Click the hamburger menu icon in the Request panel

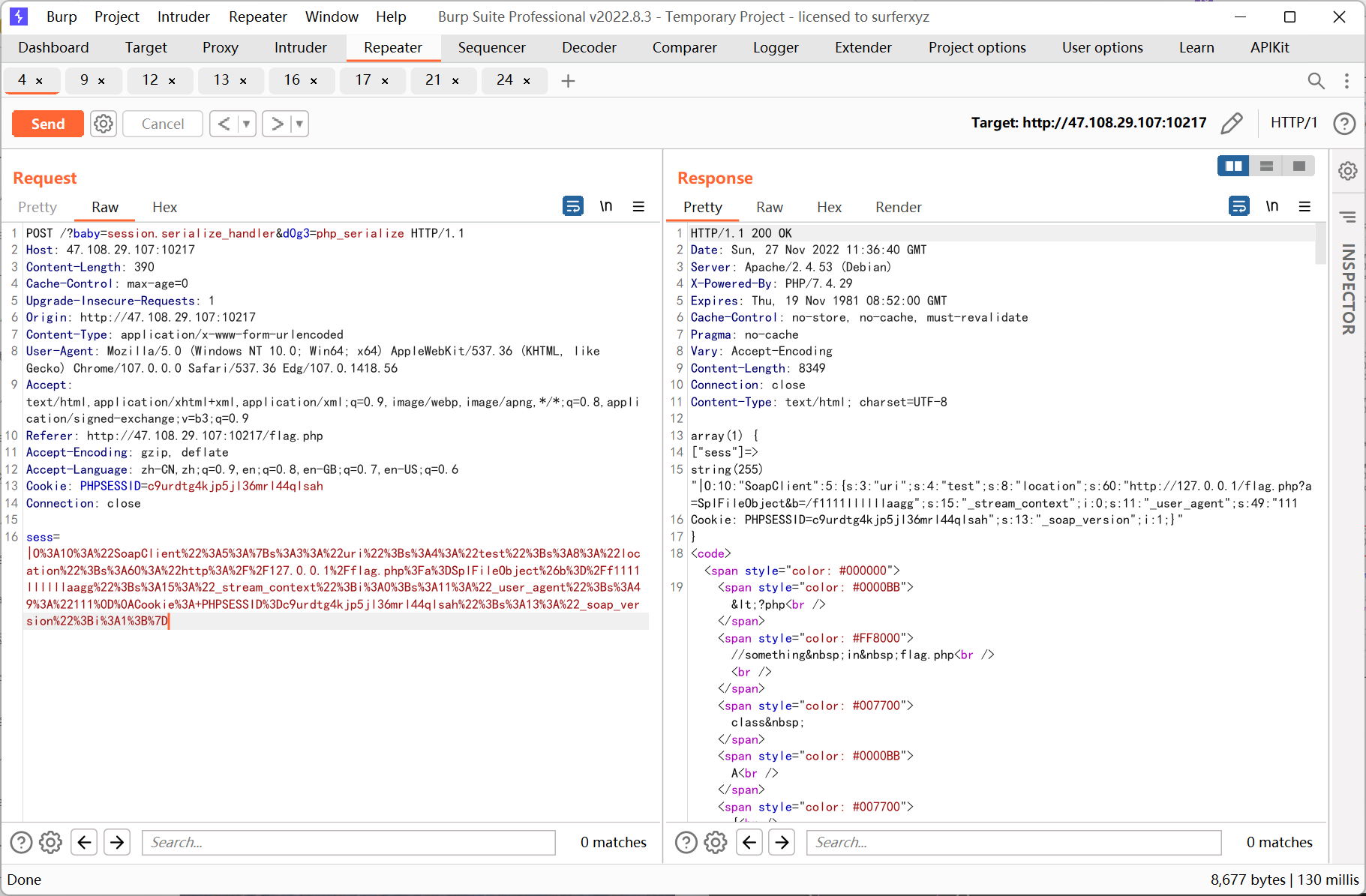point(639,206)
